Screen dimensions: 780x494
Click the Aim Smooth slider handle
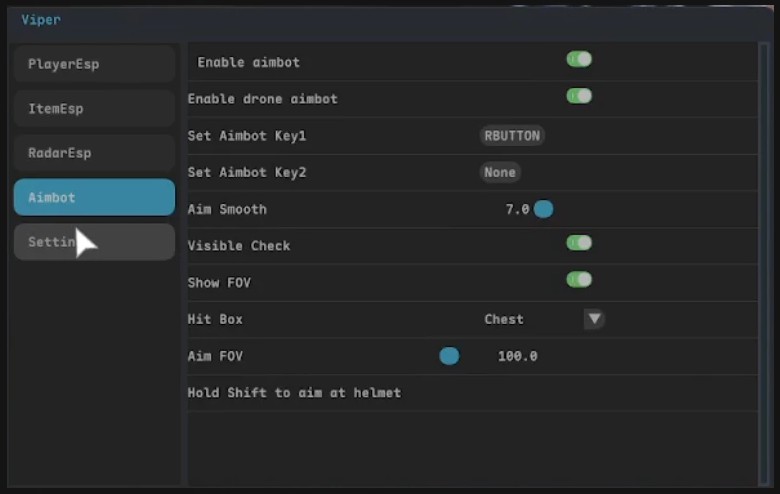pyautogui.click(x=543, y=209)
